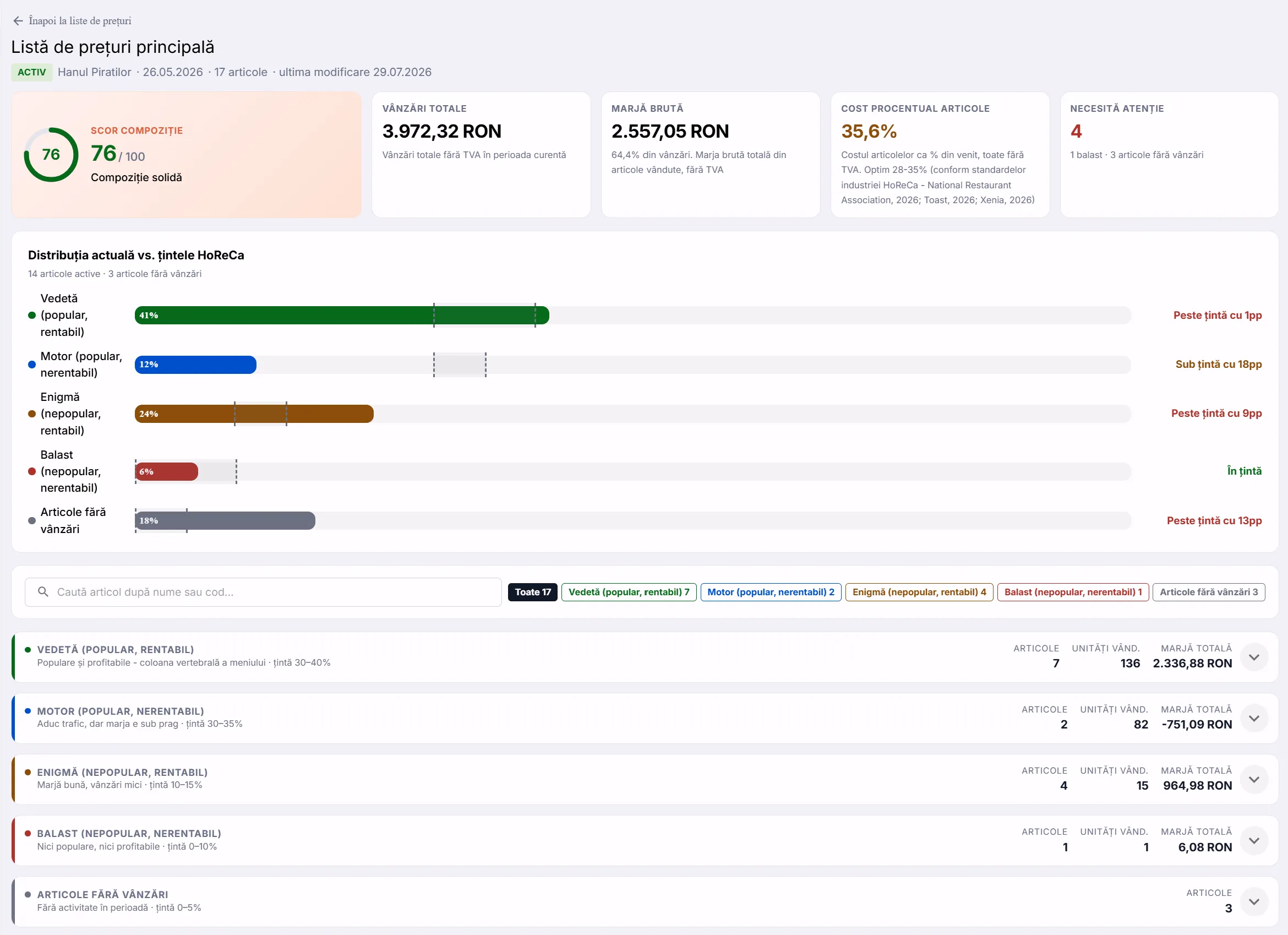Click the '136' units sold value
The width and height of the screenshot is (1288, 935).
coord(1130,664)
